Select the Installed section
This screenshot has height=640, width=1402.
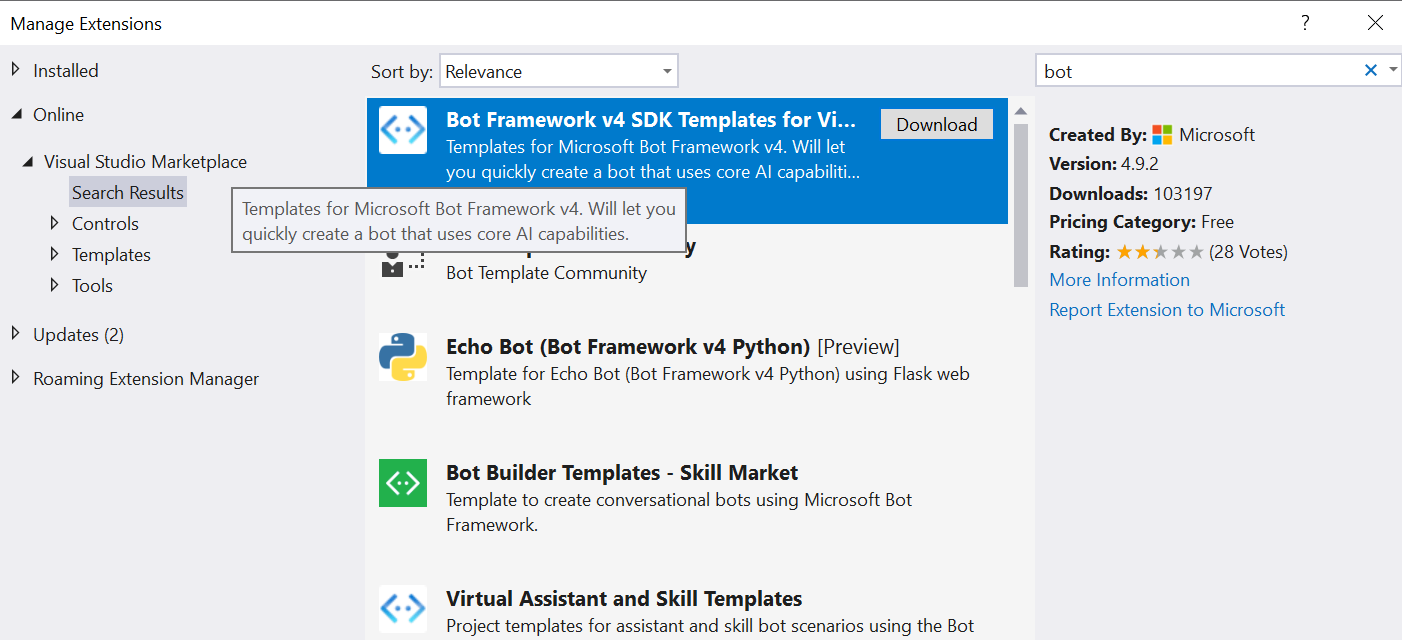pyautogui.click(x=66, y=70)
